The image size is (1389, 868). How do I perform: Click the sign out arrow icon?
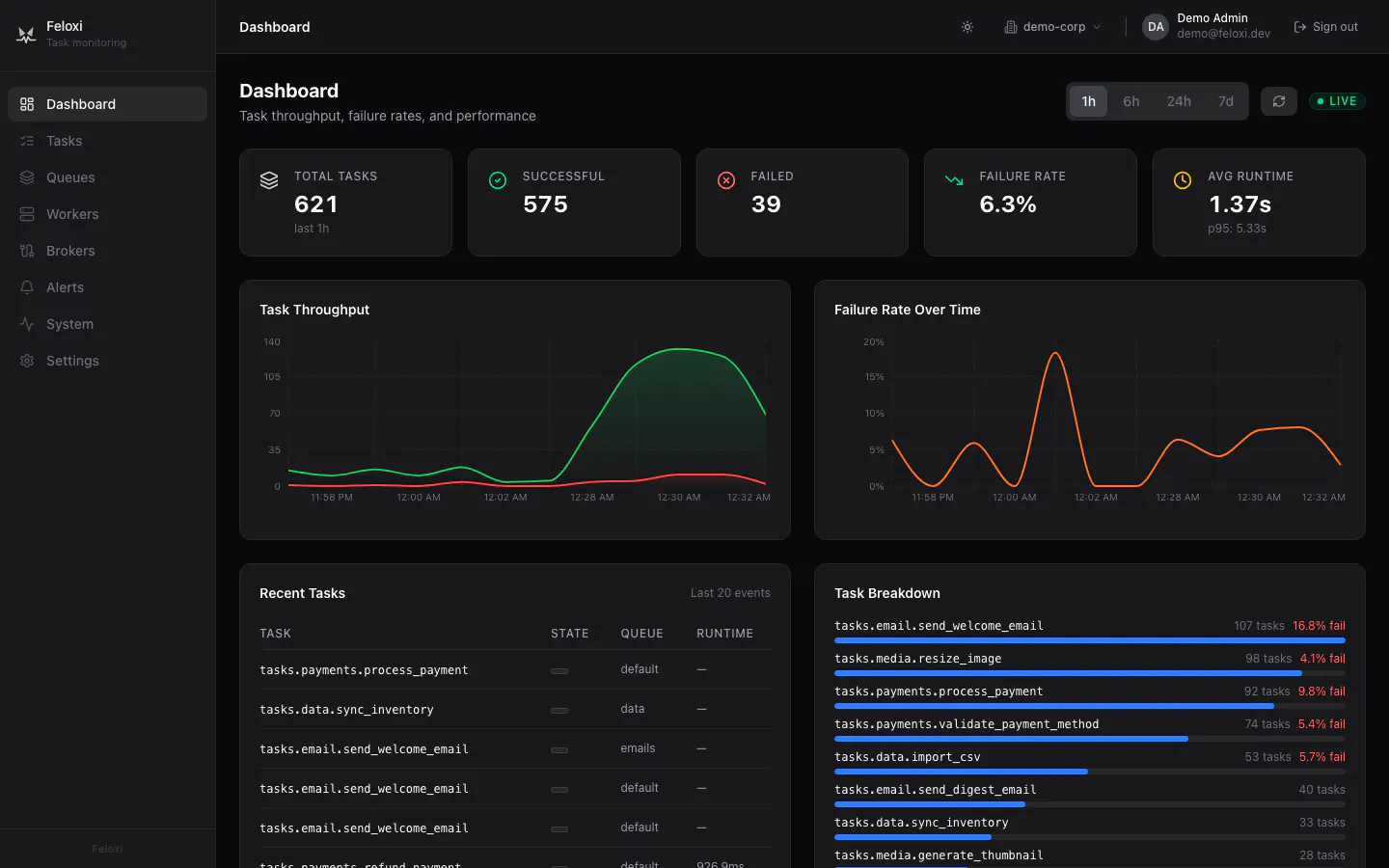1299,27
